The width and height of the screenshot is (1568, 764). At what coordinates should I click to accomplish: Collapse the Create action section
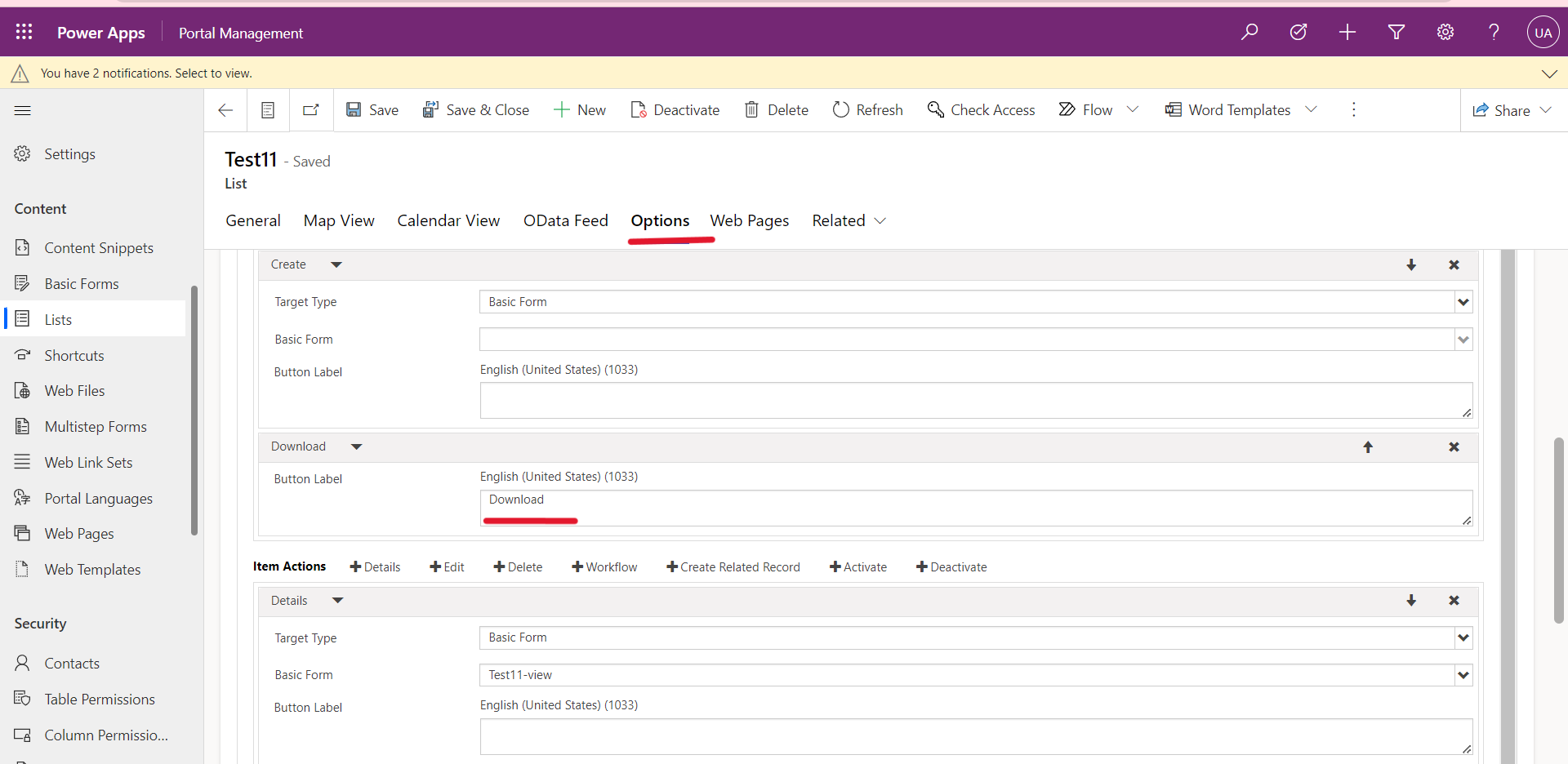(336, 264)
